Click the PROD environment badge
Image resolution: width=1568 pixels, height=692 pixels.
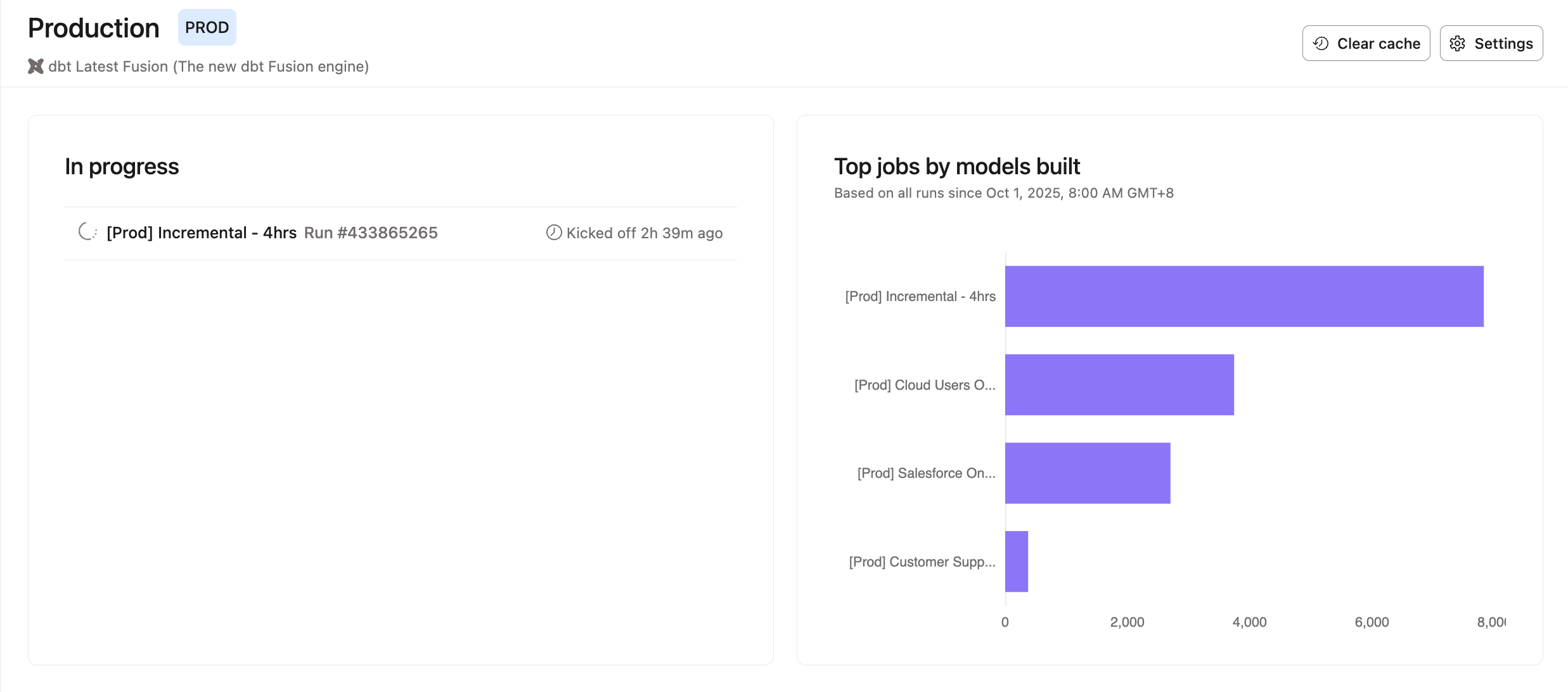tap(207, 27)
